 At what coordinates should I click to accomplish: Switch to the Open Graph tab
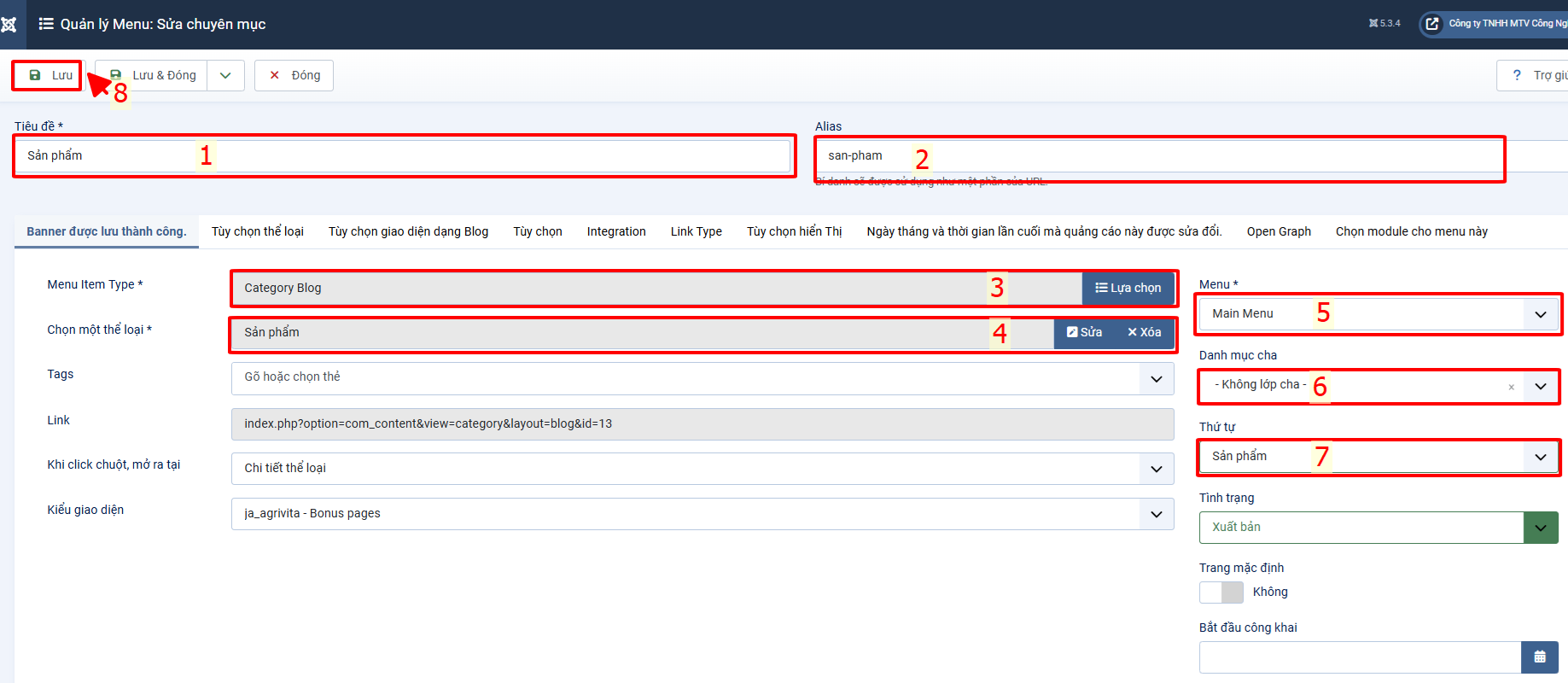[1278, 231]
